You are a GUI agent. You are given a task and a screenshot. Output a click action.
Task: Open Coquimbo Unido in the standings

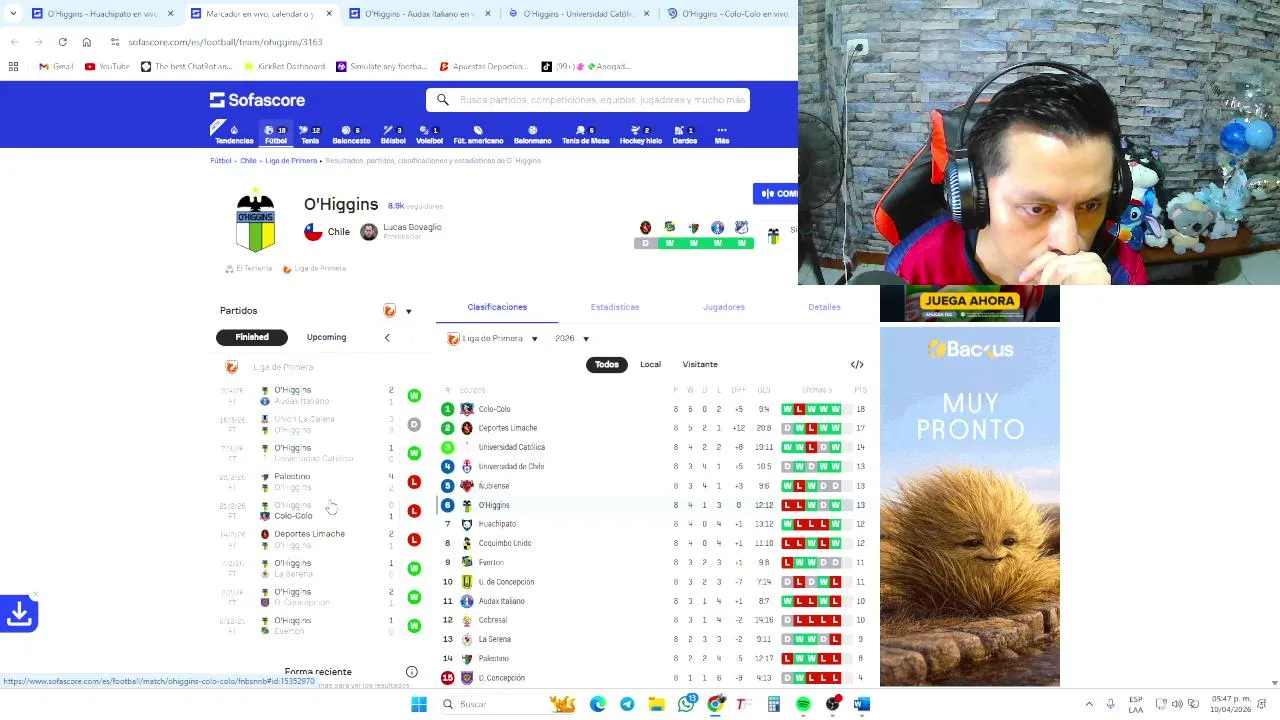[x=655, y=543]
